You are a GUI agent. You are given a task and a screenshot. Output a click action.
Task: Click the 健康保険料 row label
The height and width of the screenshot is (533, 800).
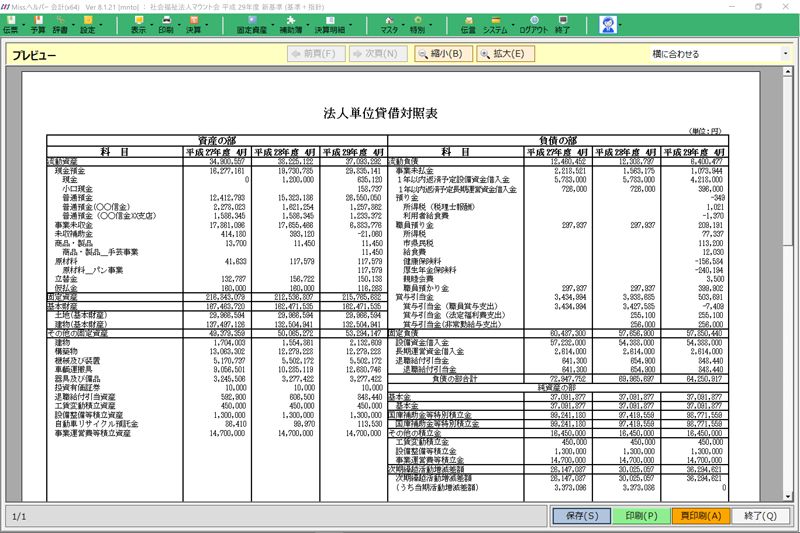(x=422, y=261)
